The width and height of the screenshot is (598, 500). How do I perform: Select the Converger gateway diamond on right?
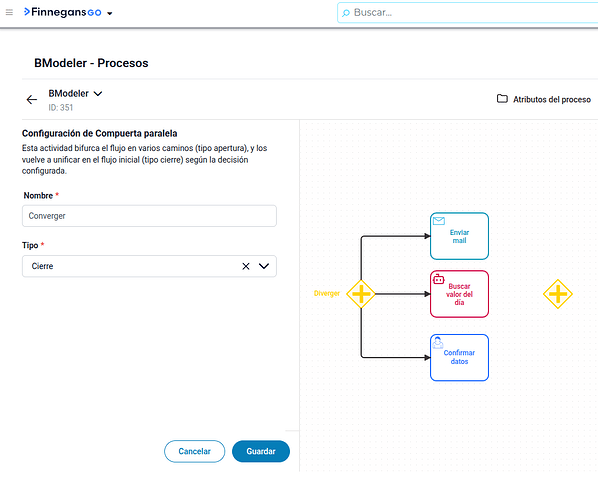pos(558,294)
